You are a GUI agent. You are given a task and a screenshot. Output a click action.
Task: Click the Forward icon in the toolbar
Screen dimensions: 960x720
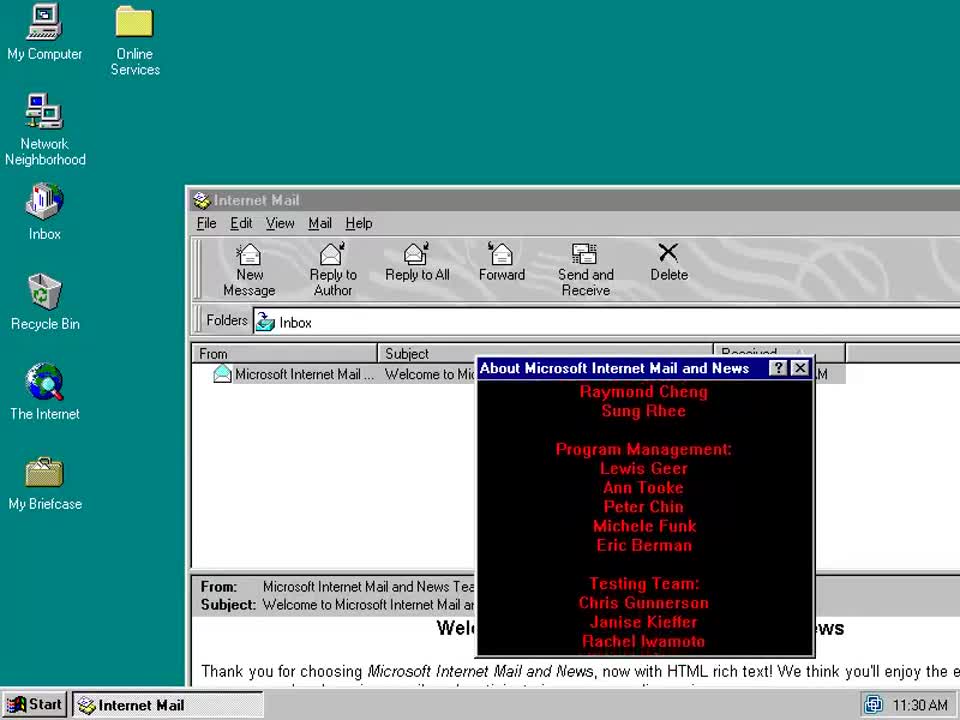click(x=501, y=260)
